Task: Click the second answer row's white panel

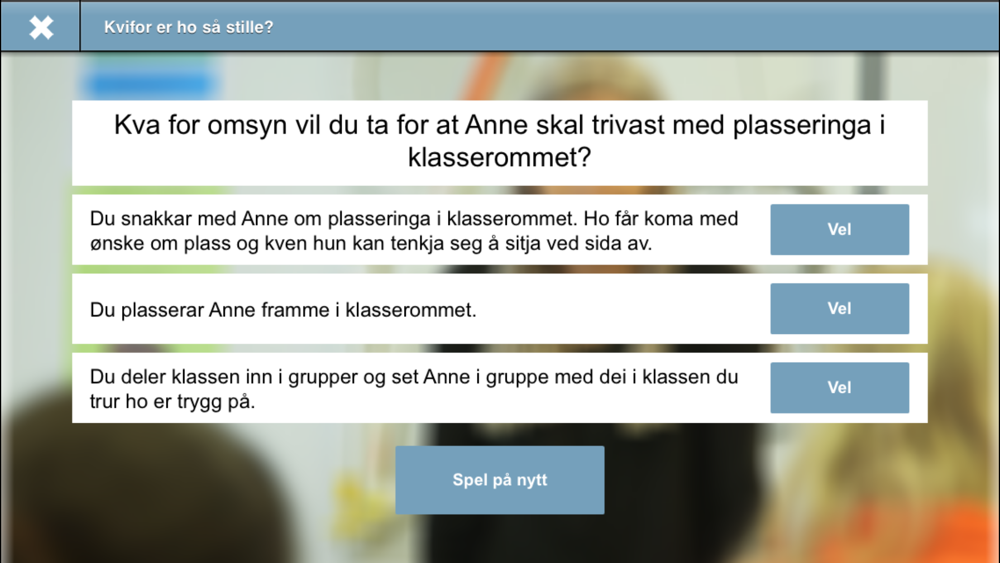Action: 499,309
